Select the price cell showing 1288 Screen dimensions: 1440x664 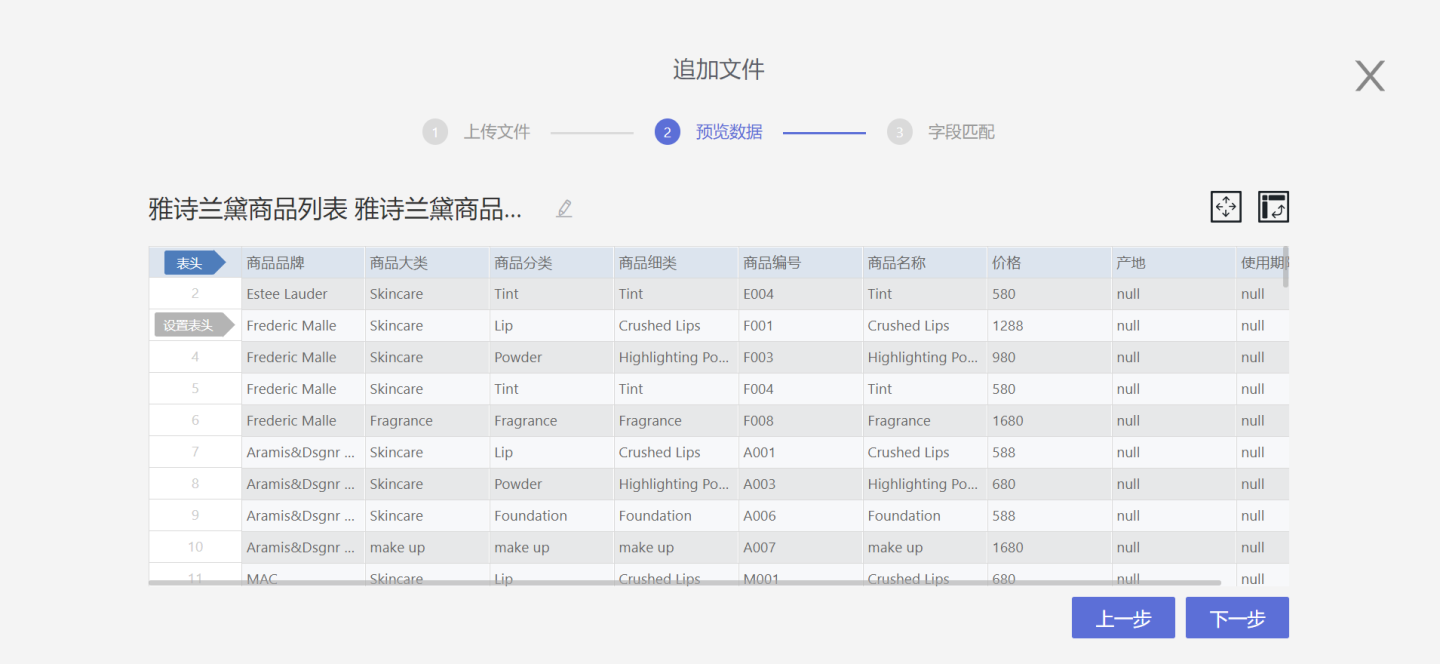point(1008,326)
